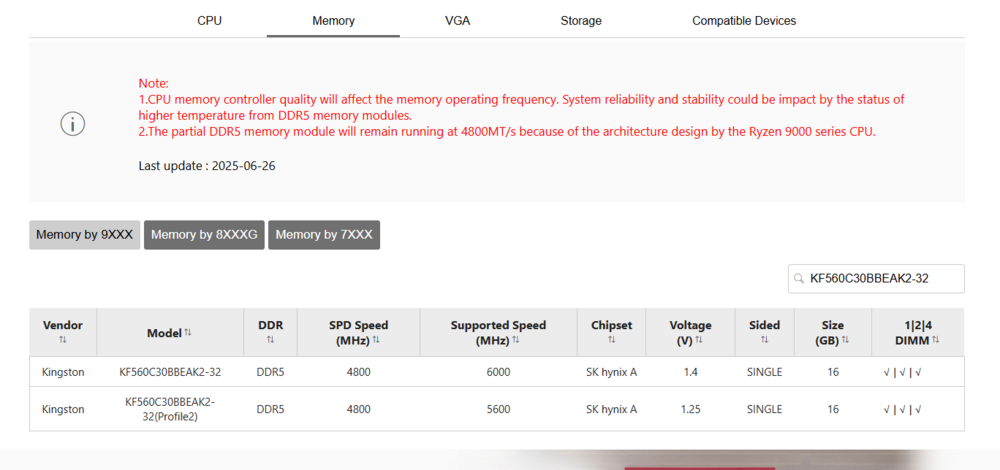Image resolution: width=1000 pixels, height=470 pixels.
Task: Go to the Storage tab
Action: (581, 20)
